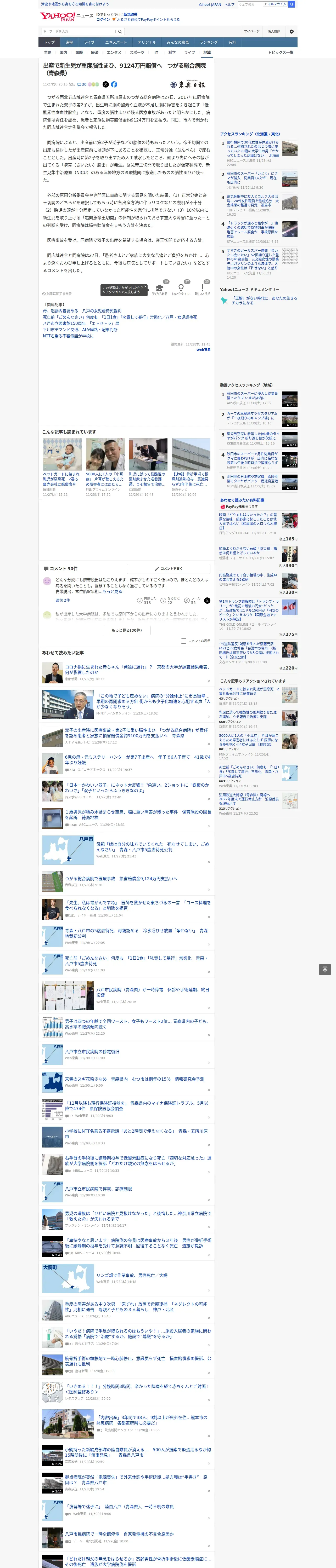Open the みんなの意見 tab
This screenshot has width=336, height=1568.
[177, 43]
